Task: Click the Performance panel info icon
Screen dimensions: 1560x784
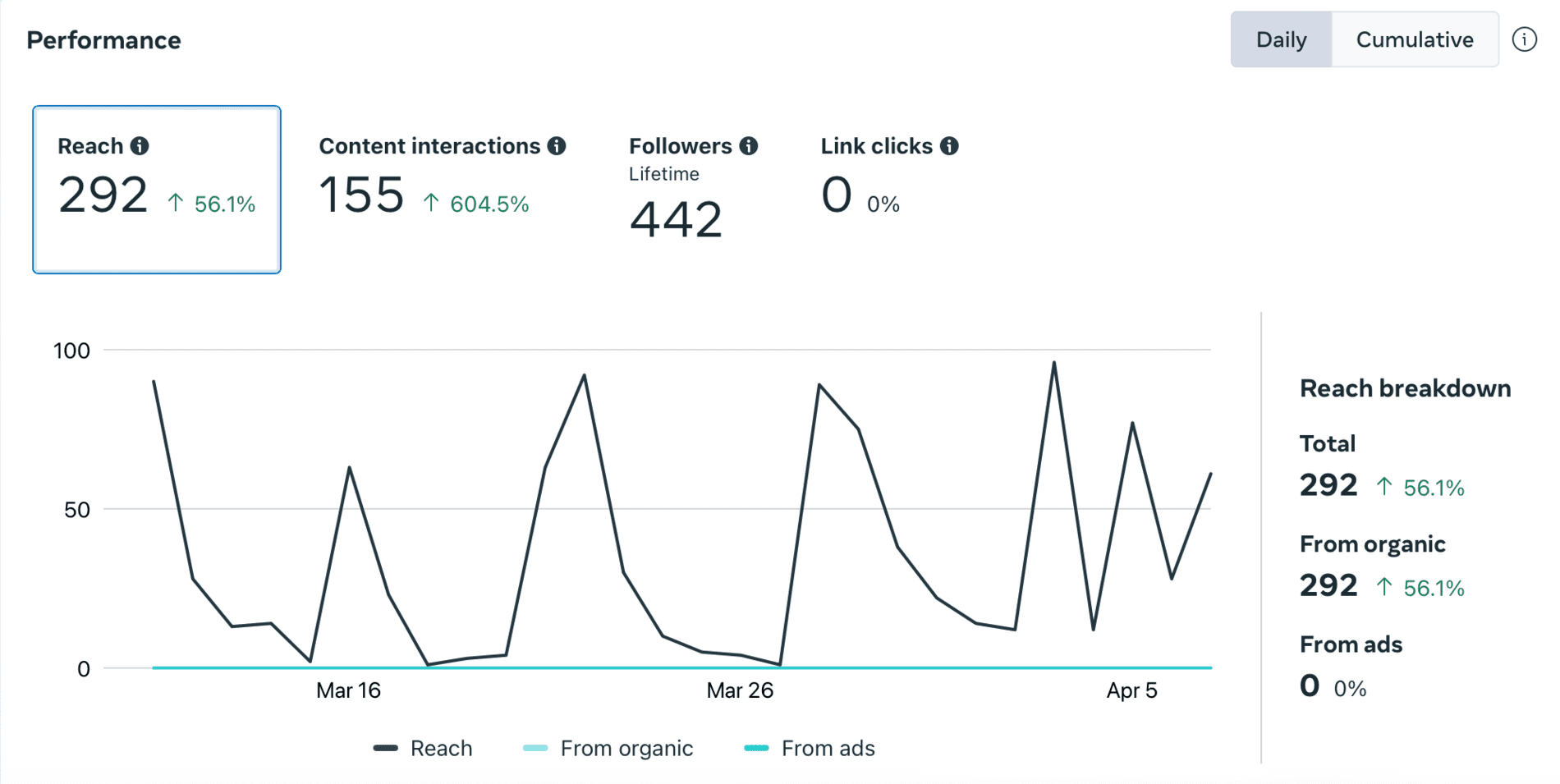Action: coord(1525,39)
